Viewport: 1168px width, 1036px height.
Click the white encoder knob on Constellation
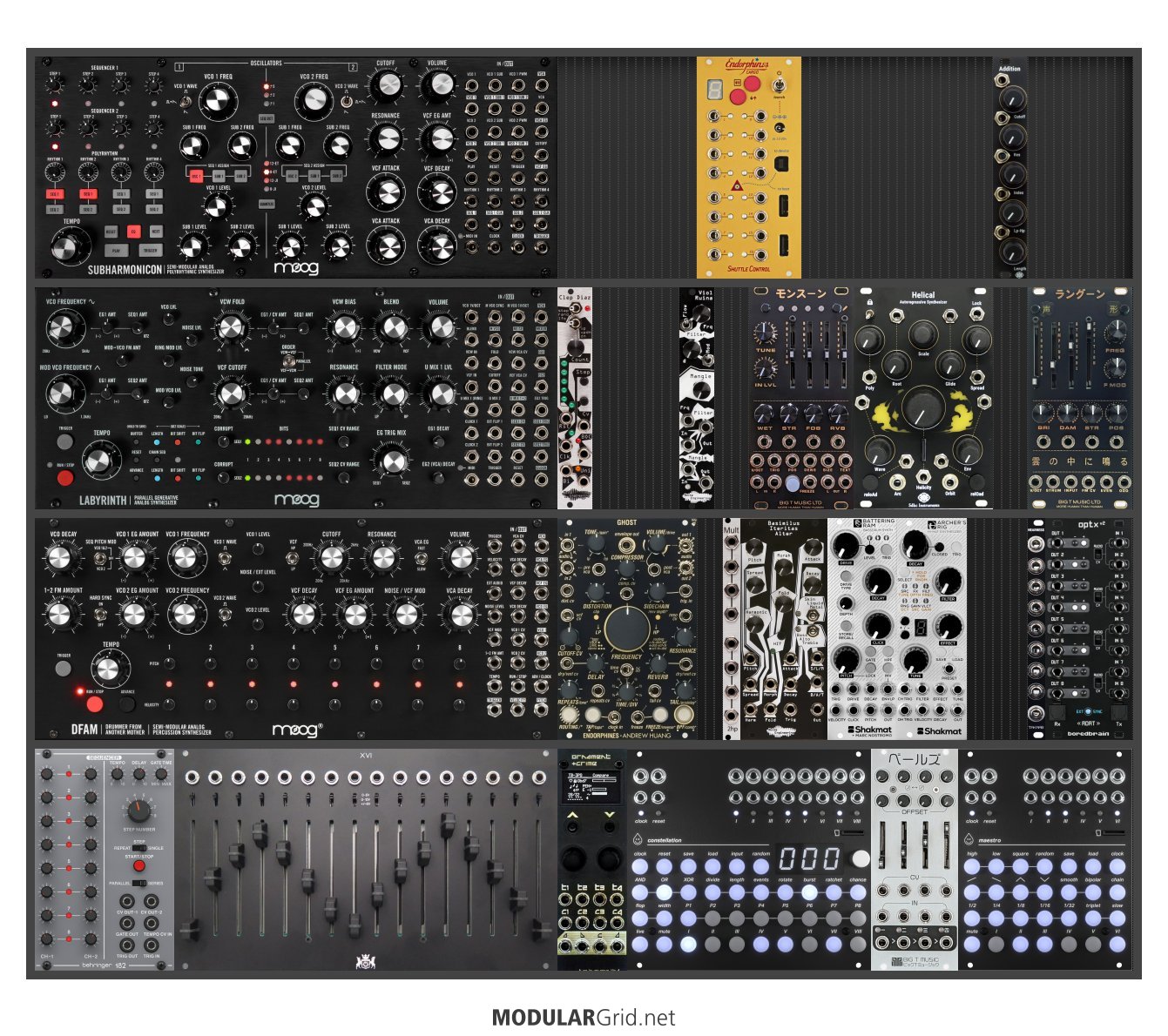tap(860, 858)
